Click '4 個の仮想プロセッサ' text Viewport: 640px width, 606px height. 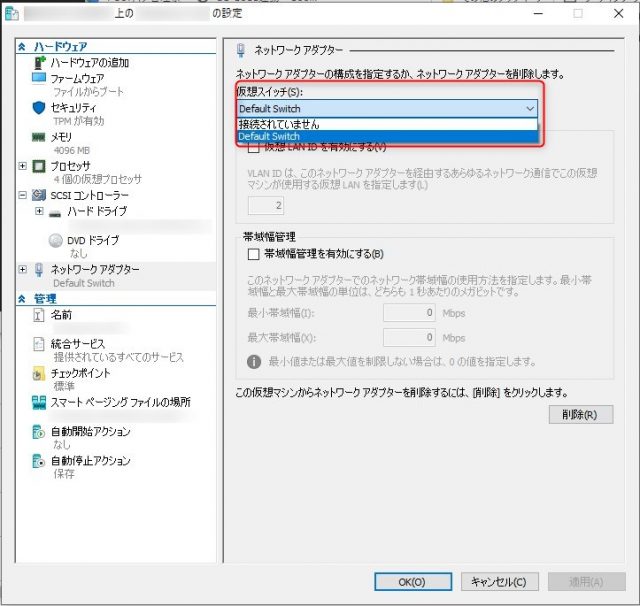[x=98, y=180]
